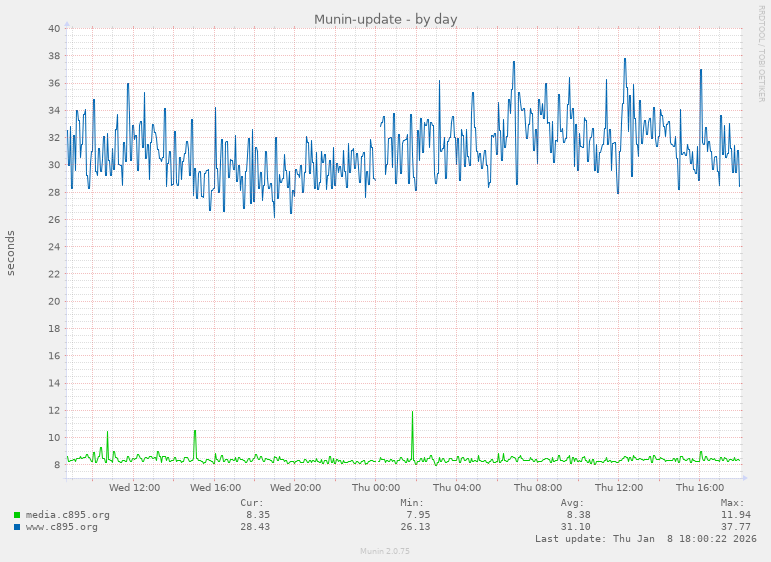Click the average value 31.10

576,527
